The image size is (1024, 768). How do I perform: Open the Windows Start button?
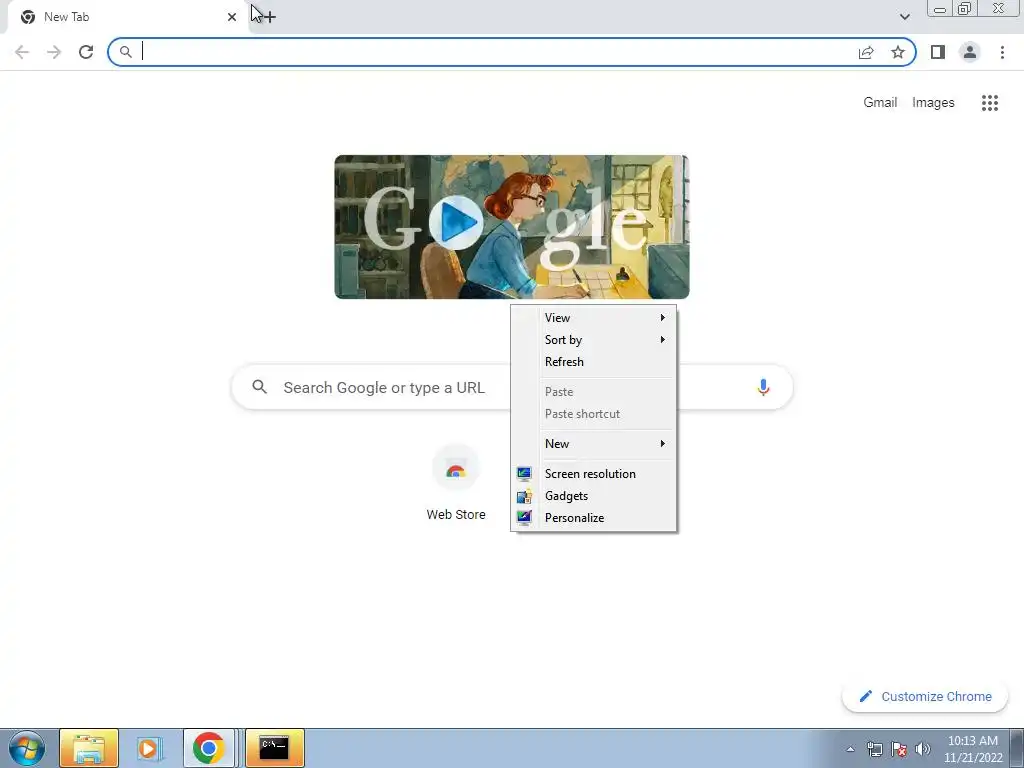click(x=27, y=748)
